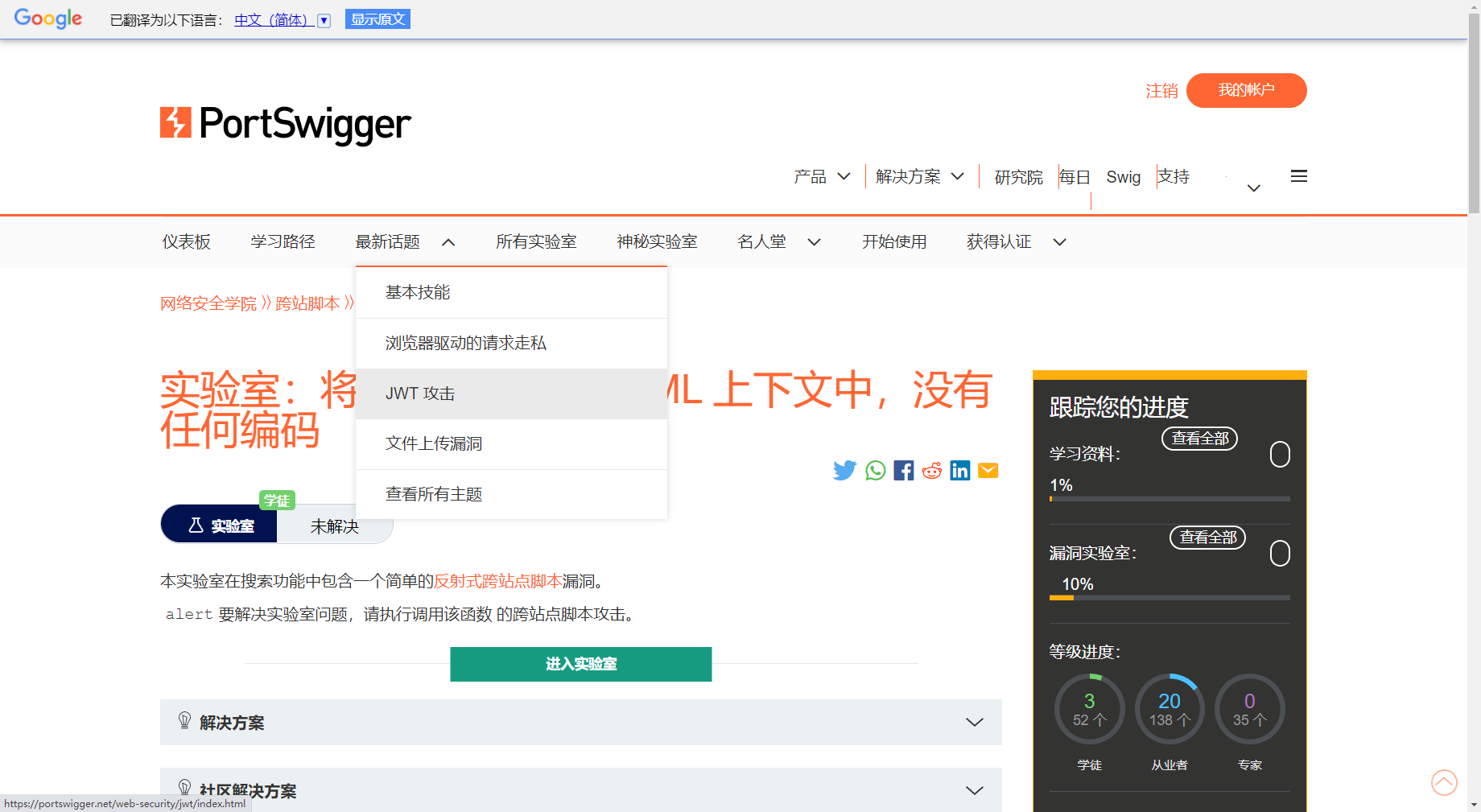Image resolution: width=1481 pixels, height=812 pixels.
Task: Share the lab on Twitter
Action: [844, 470]
